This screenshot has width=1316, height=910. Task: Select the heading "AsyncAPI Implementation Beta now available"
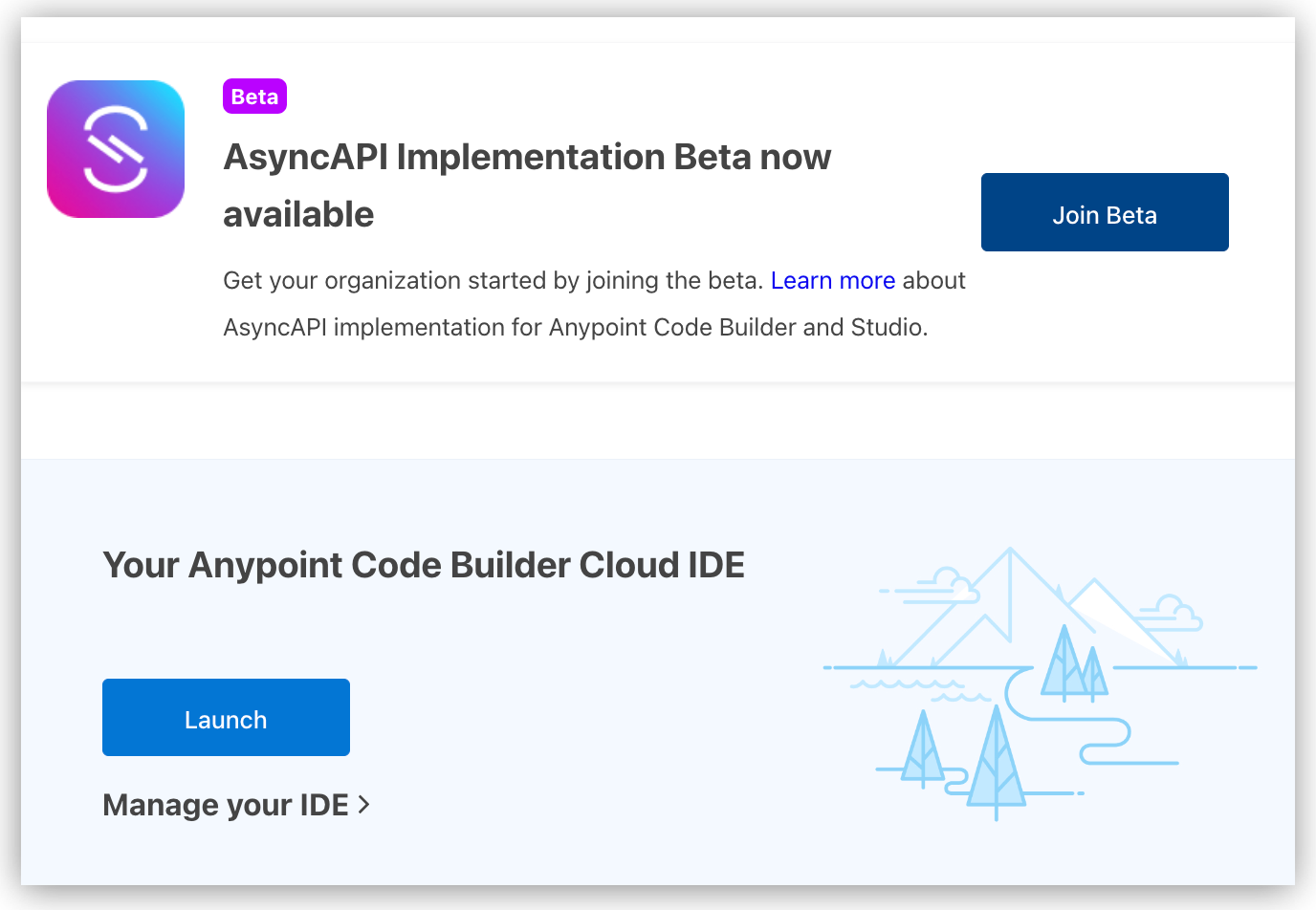527,185
